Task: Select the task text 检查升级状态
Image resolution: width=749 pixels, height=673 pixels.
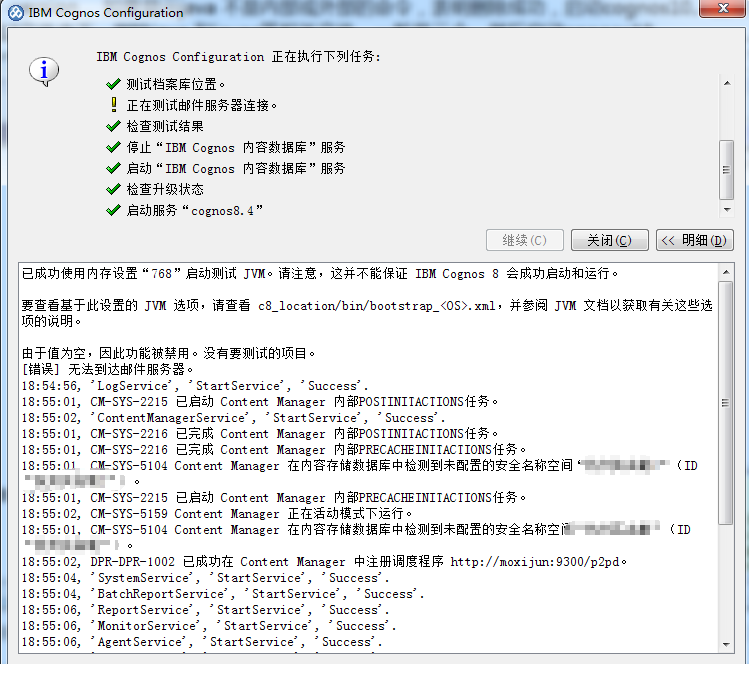Action: coord(165,190)
